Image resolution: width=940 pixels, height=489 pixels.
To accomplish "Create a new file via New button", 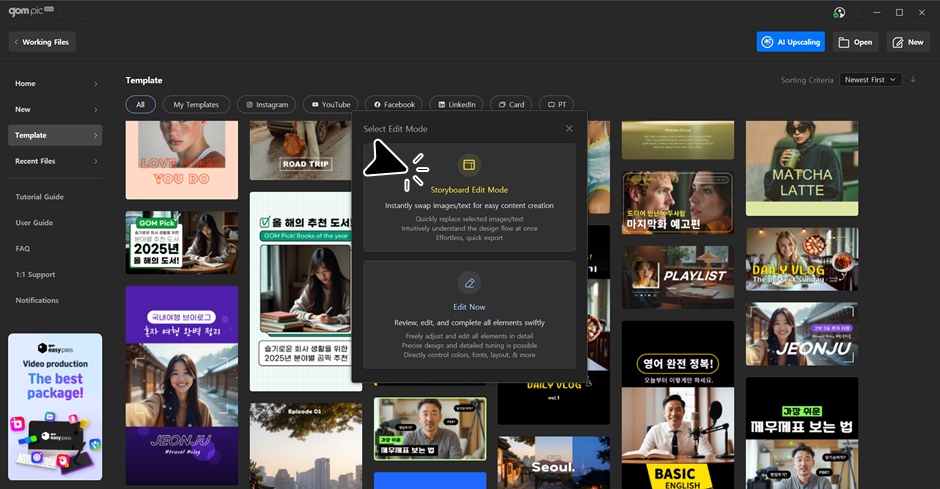I will 908,42.
